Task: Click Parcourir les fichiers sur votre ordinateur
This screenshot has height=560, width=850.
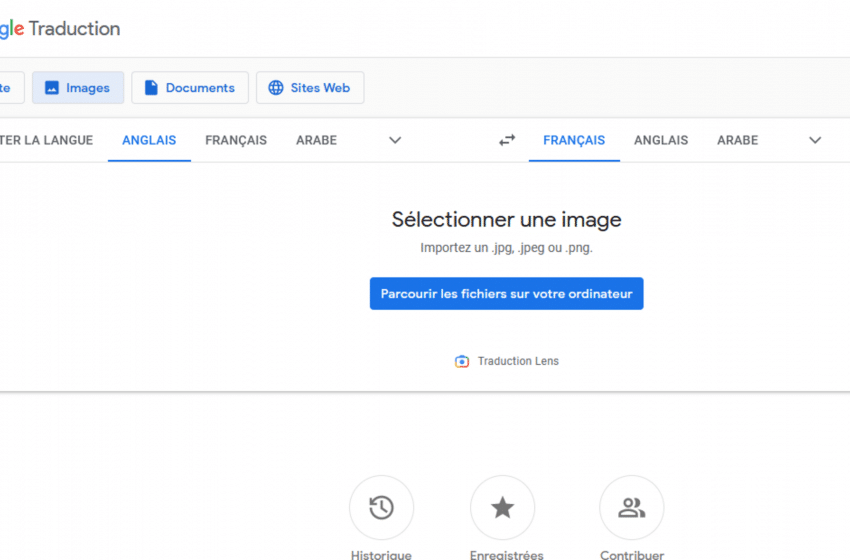Action: [x=506, y=294]
